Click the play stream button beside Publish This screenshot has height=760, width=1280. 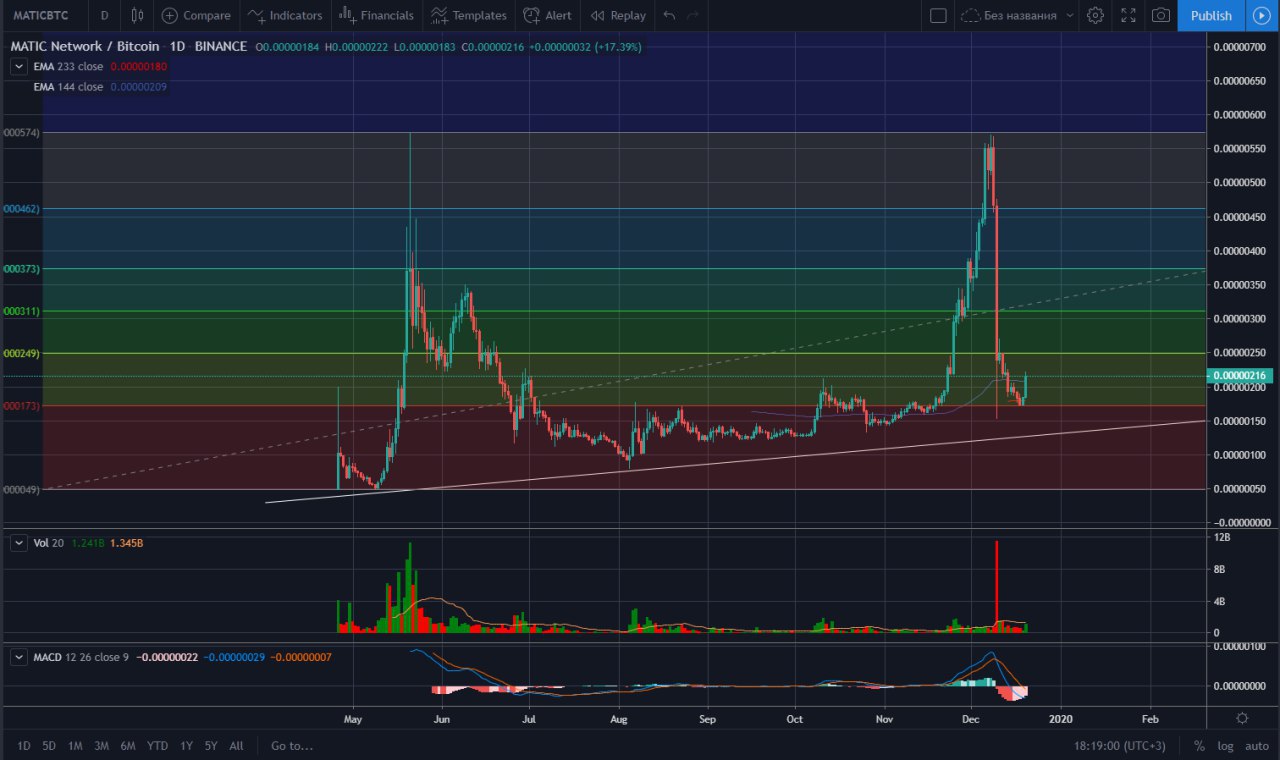pyautogui.click(x=1260, y=15)
